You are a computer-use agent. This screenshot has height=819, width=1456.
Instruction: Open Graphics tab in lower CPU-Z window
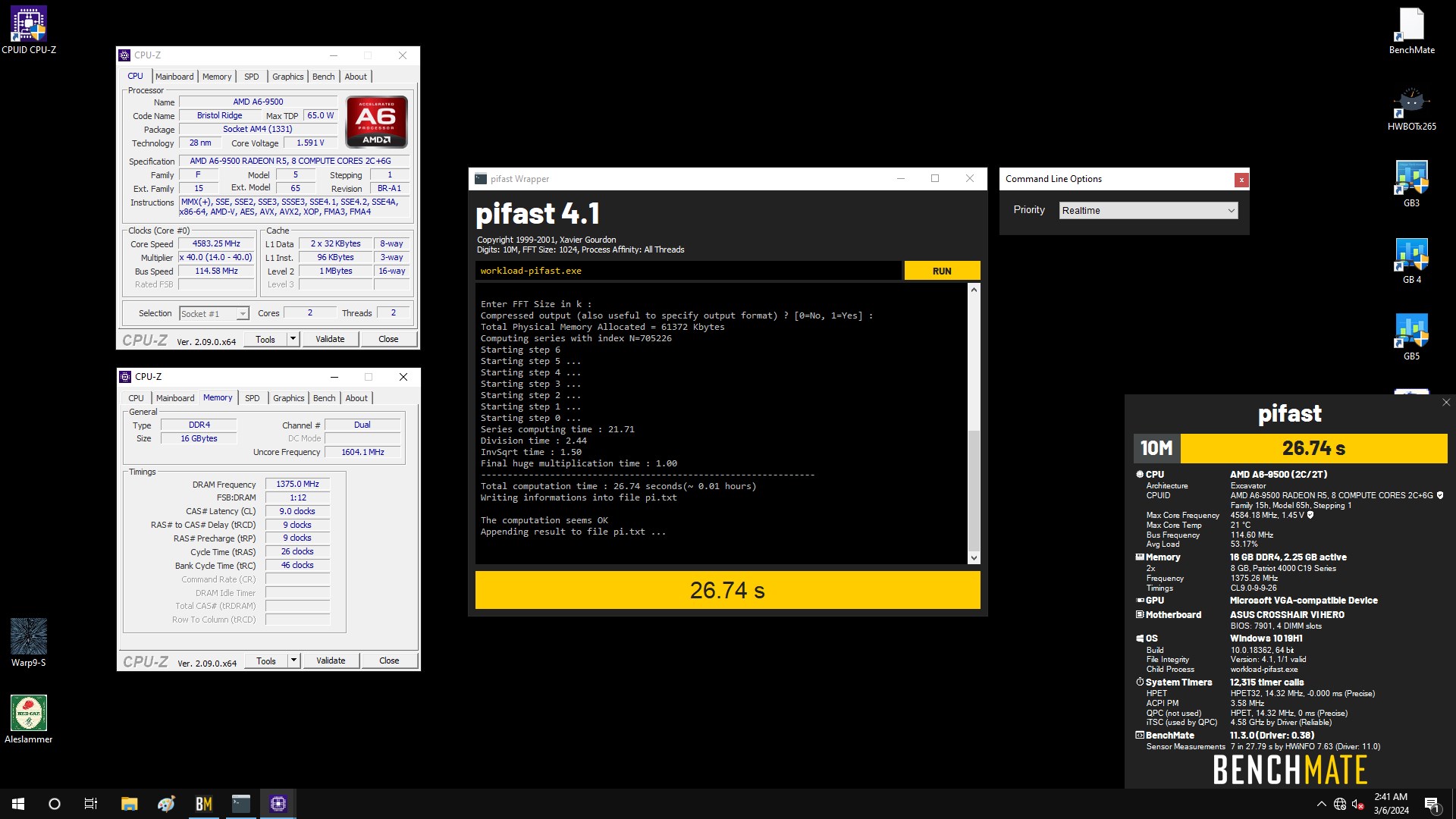pos(289,398)
